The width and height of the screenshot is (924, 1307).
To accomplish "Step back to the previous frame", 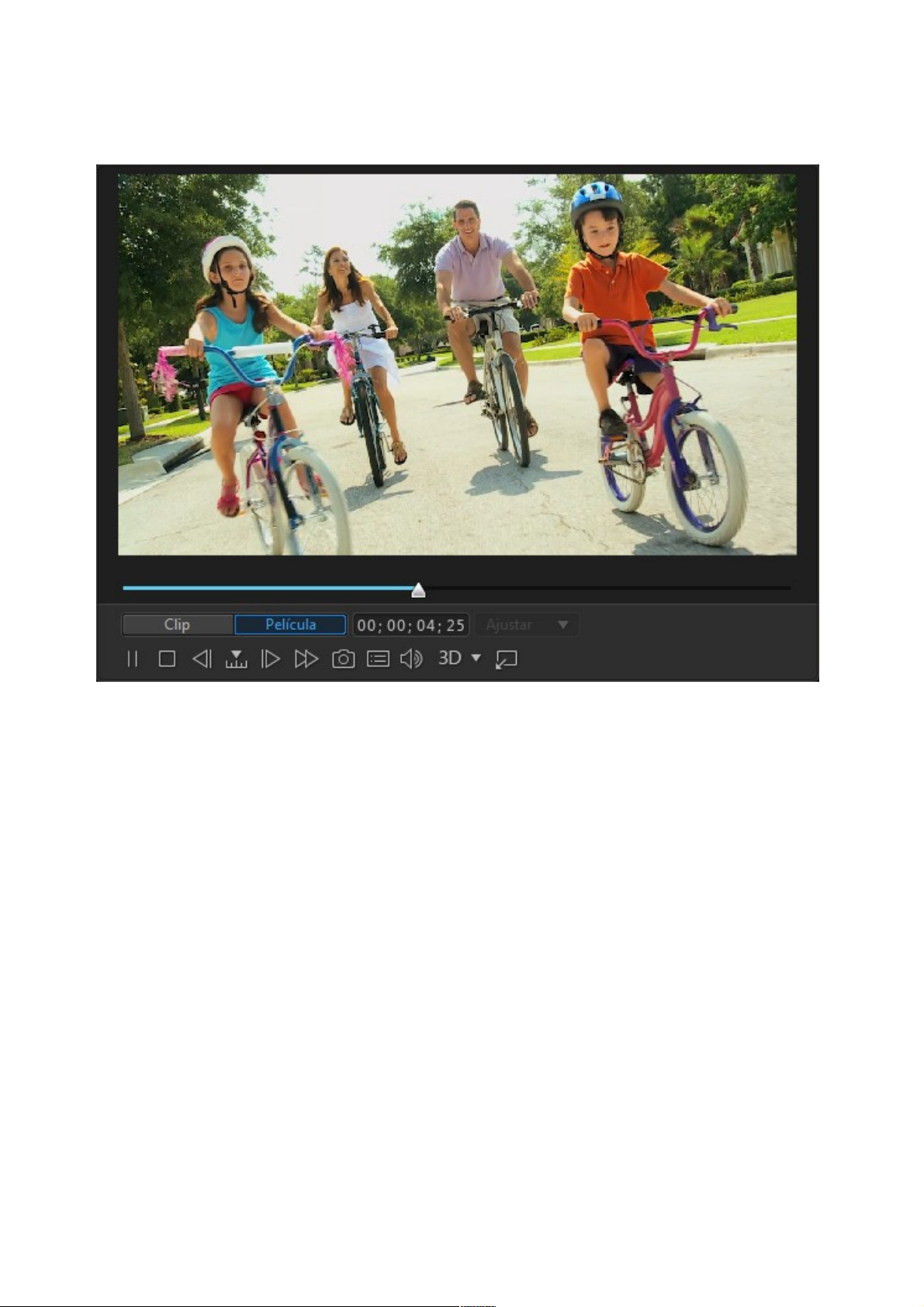I will click(x=202, y=659).
